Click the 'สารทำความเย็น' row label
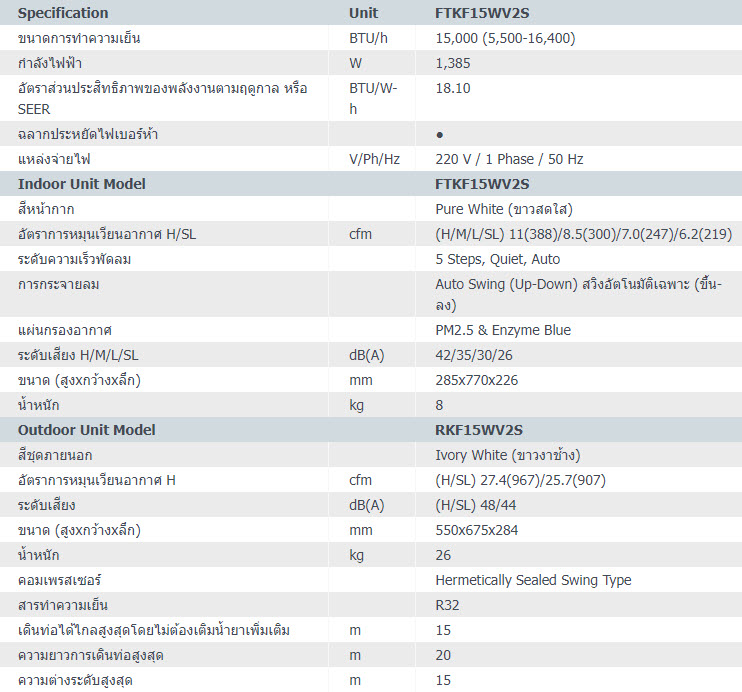The width and height of the screenshot is (742, 692). (62, 606)
